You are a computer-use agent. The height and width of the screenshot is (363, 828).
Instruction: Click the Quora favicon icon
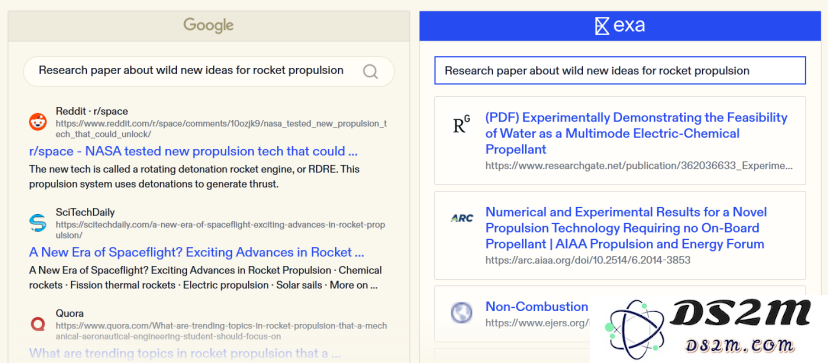(x=37, y=324)
